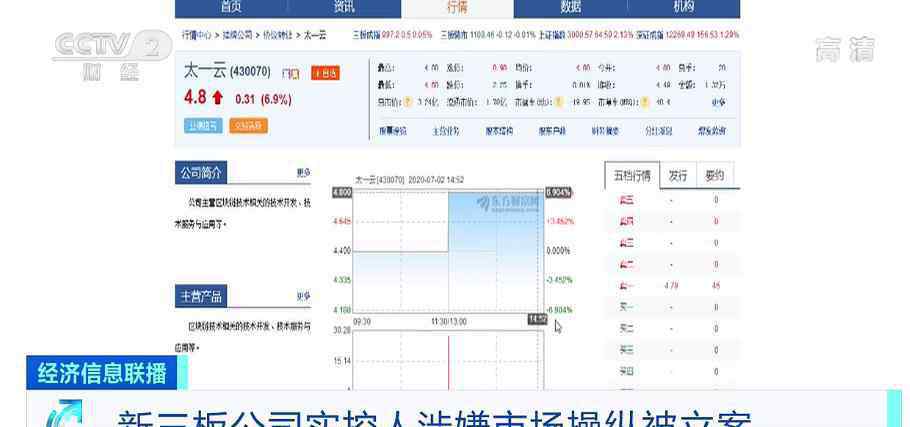Click 更多 beside 公司简介
910x427 pixels.
[304, 172]
